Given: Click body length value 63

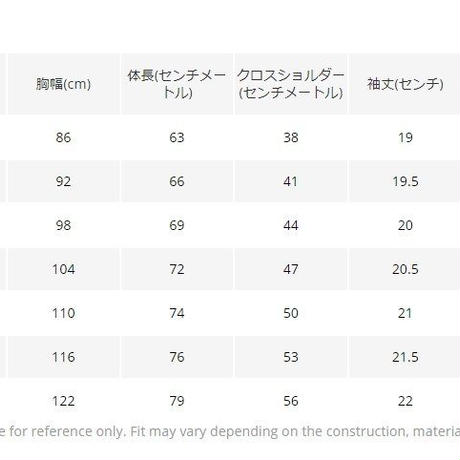Looking at the screenshot, I should (177, 137).
